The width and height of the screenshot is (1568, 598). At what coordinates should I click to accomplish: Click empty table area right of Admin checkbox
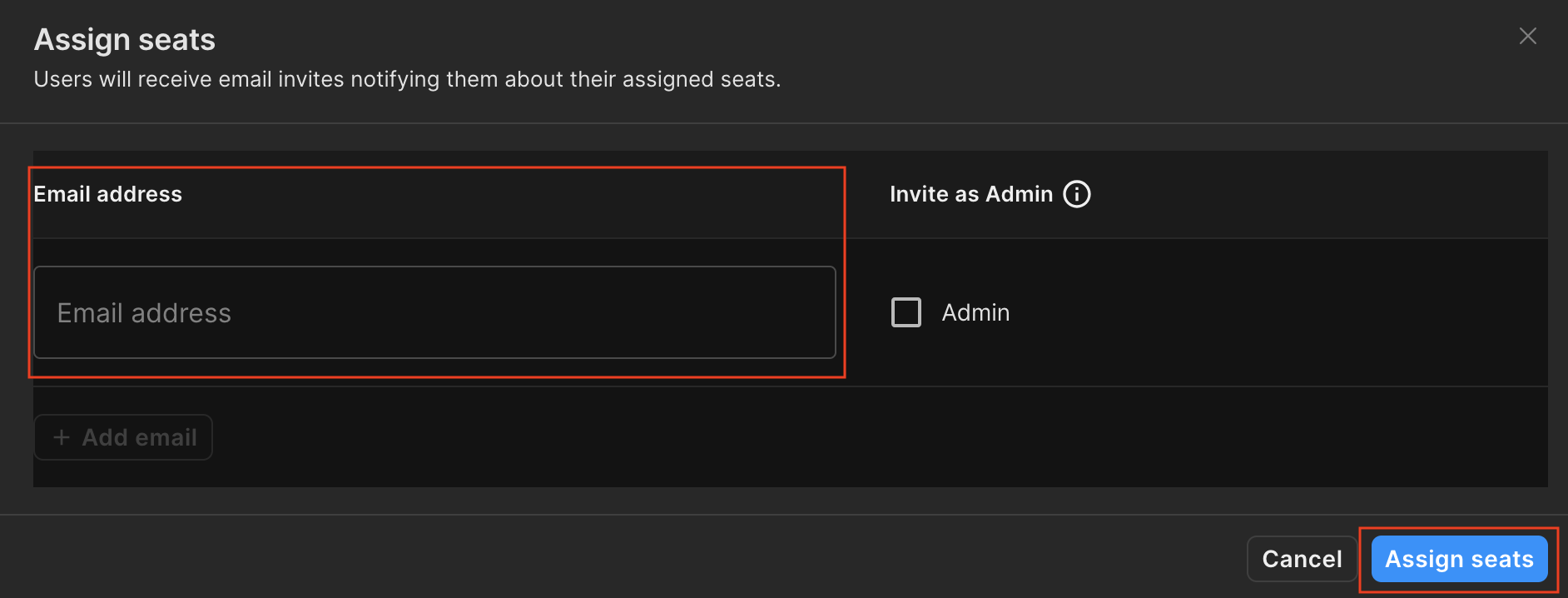click(x=1290, y=312)
